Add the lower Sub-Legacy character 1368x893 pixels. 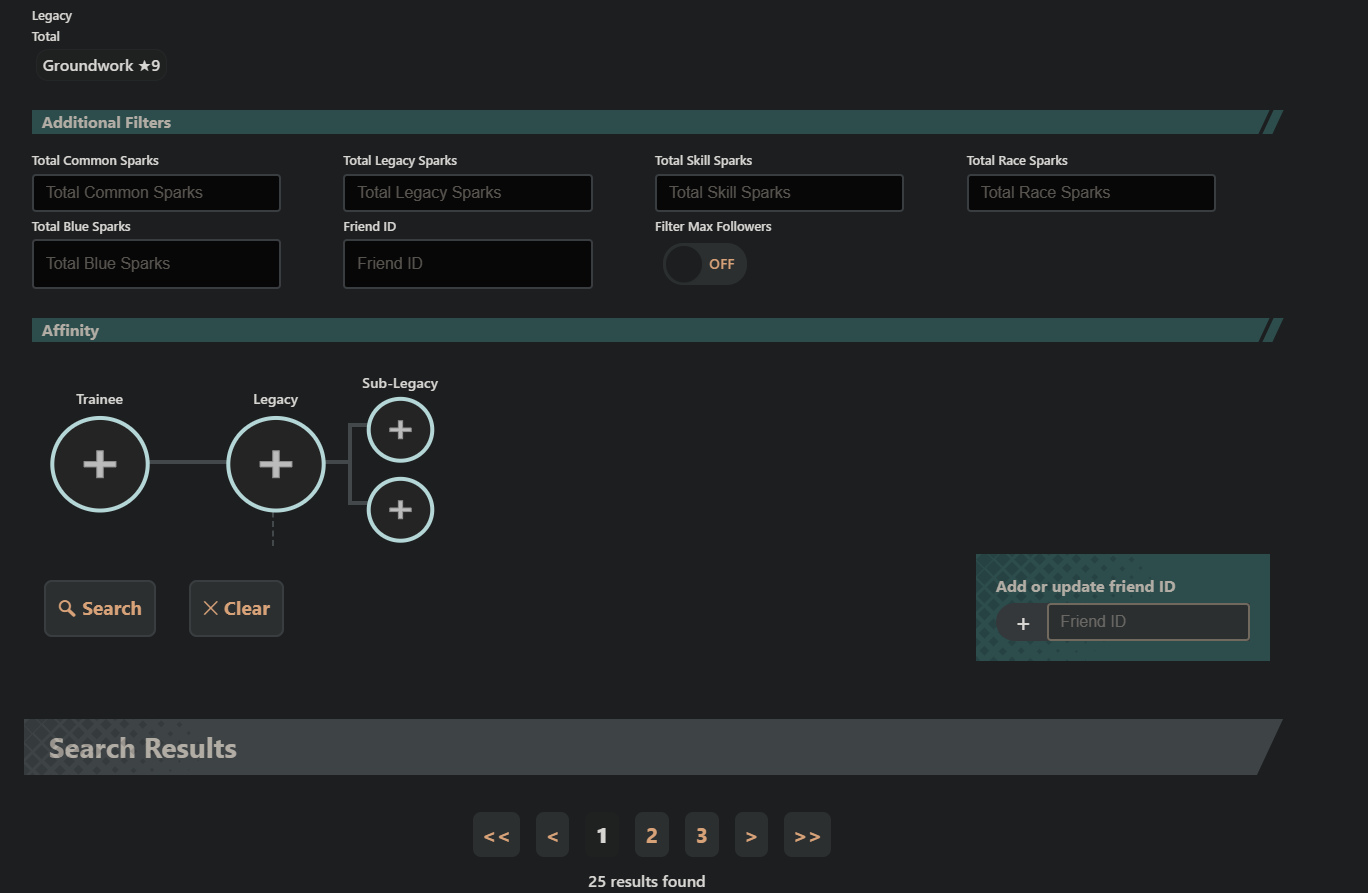coord(400,510)
